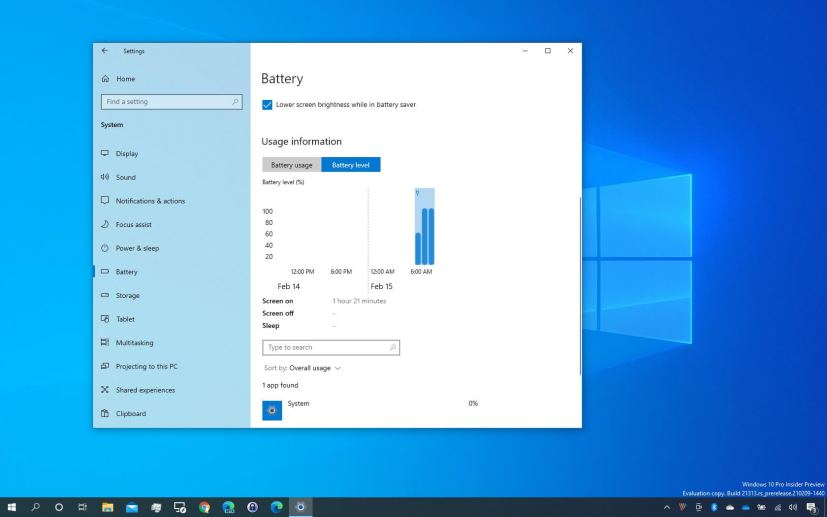Click the 'Feb 15' date label on chart
This screenshot has width=827, height=517.
381,286
